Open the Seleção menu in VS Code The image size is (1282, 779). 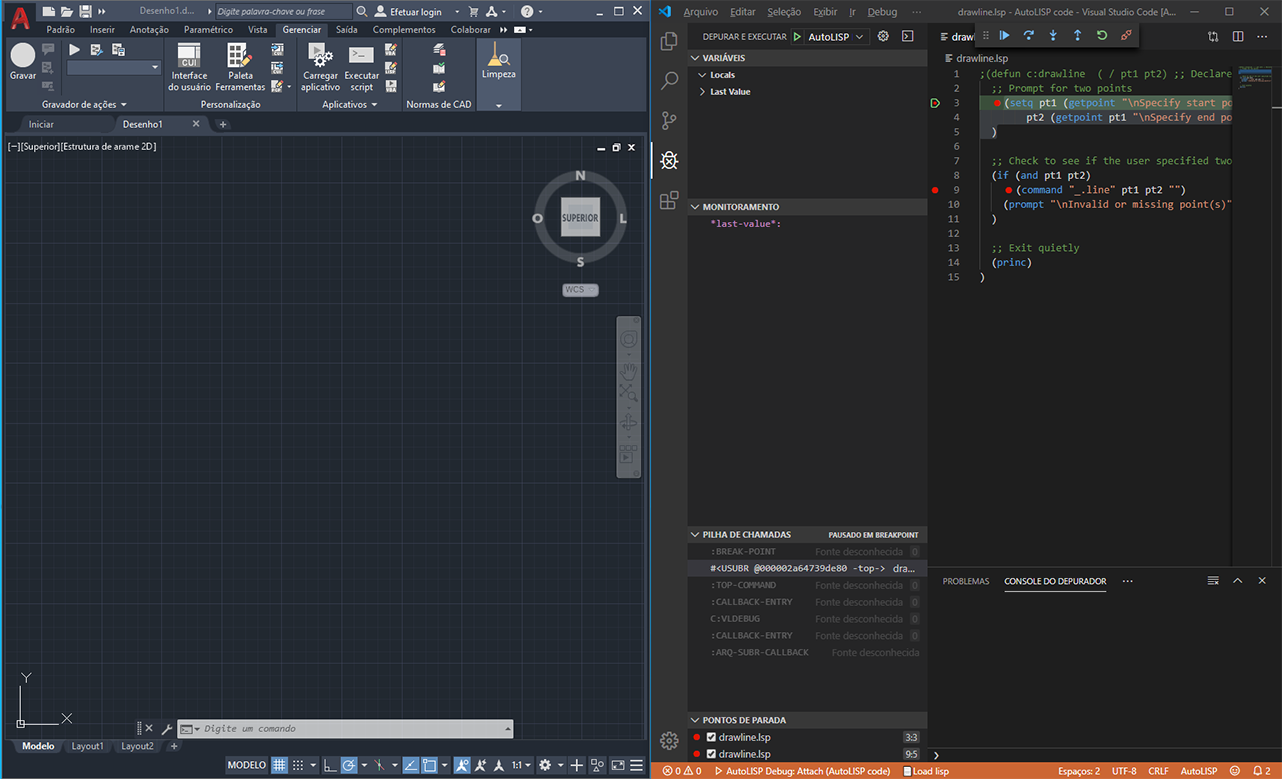pyautogui.click(x=784, y=12)
